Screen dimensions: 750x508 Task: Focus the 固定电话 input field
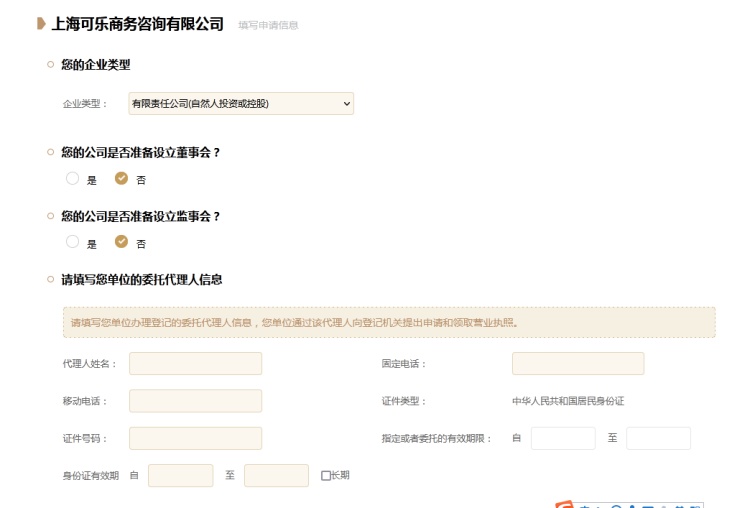pos(578,364)
